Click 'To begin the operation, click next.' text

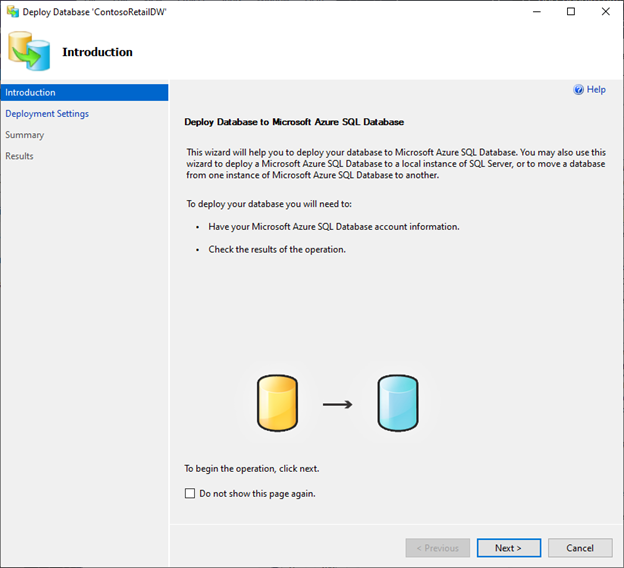[x=252, y=469]
